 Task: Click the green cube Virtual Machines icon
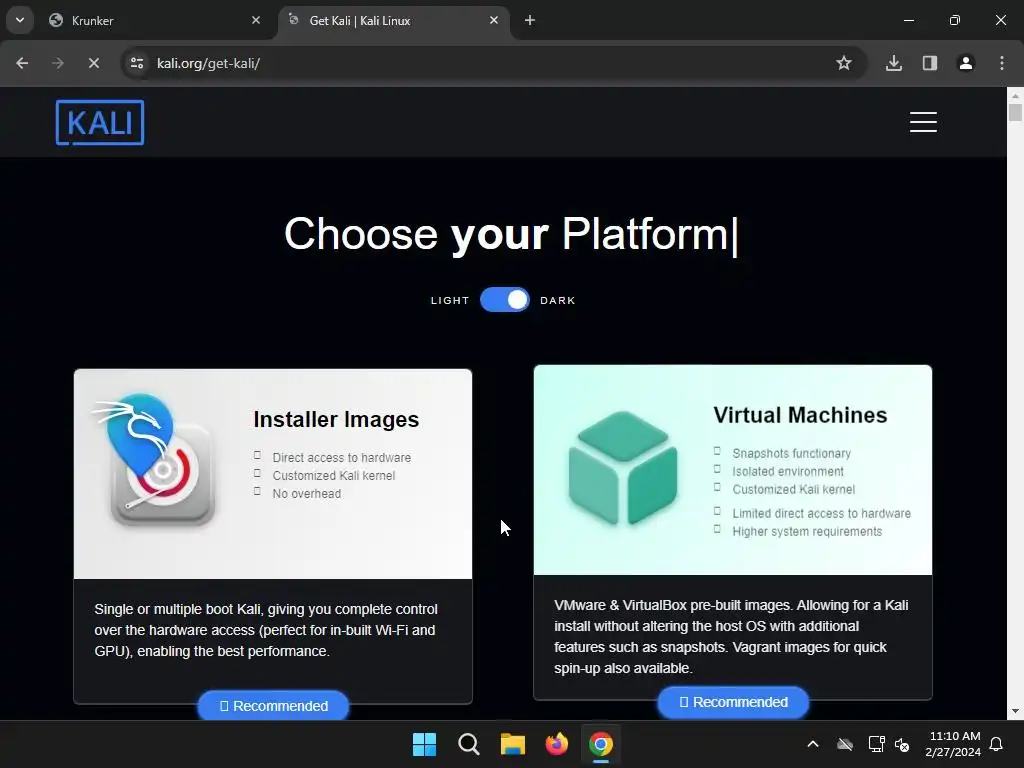tap(623, 468)
